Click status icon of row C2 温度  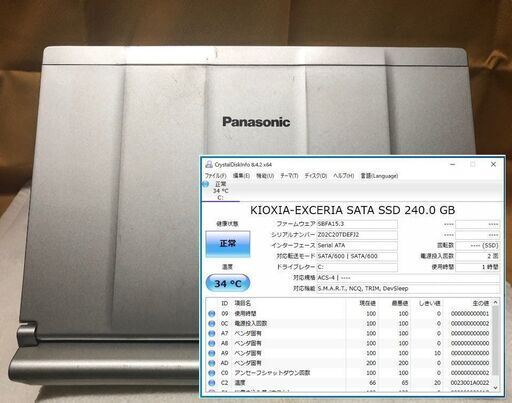211,383
